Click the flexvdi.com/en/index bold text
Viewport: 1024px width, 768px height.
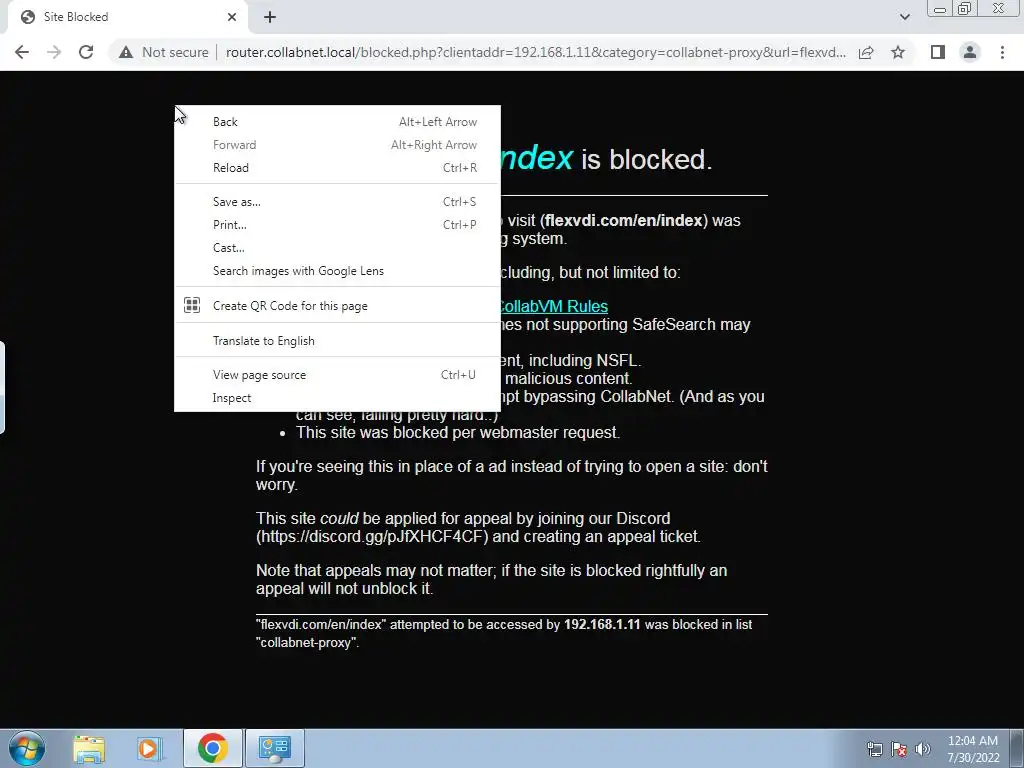624,221
